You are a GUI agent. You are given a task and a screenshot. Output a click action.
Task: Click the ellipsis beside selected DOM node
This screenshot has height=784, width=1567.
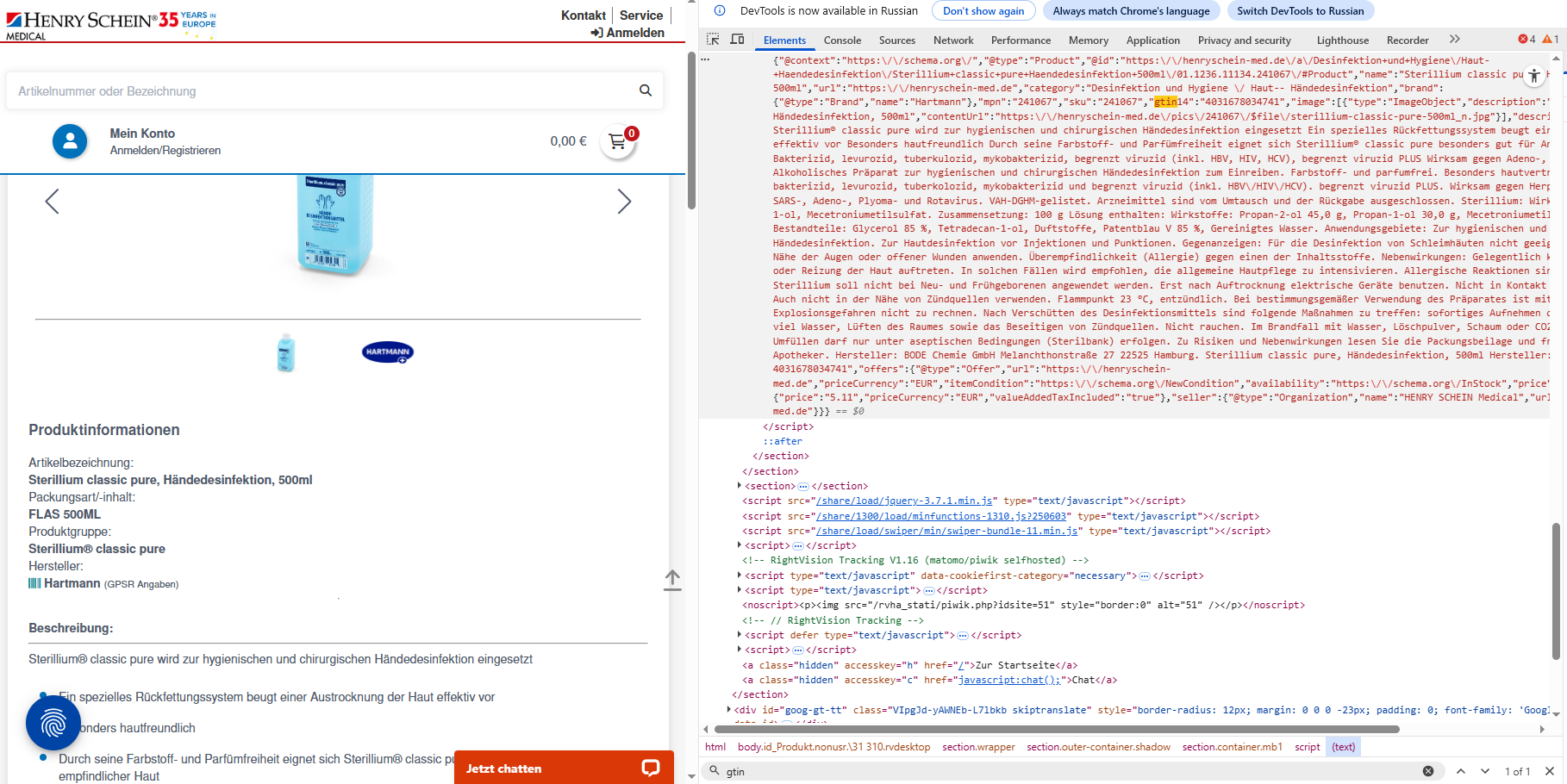(705, 60)
